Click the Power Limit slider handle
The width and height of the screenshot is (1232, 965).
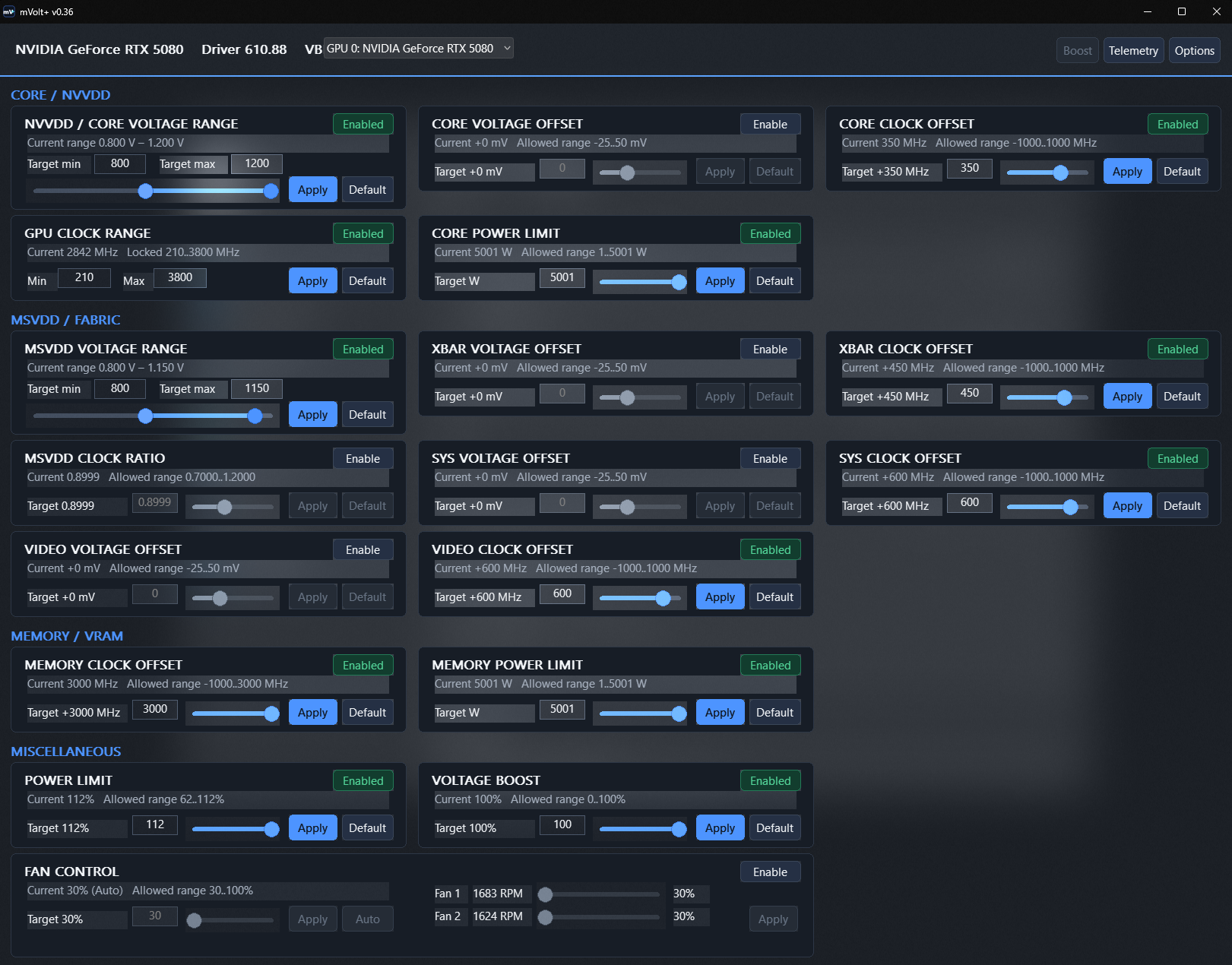tap(271, 829)
